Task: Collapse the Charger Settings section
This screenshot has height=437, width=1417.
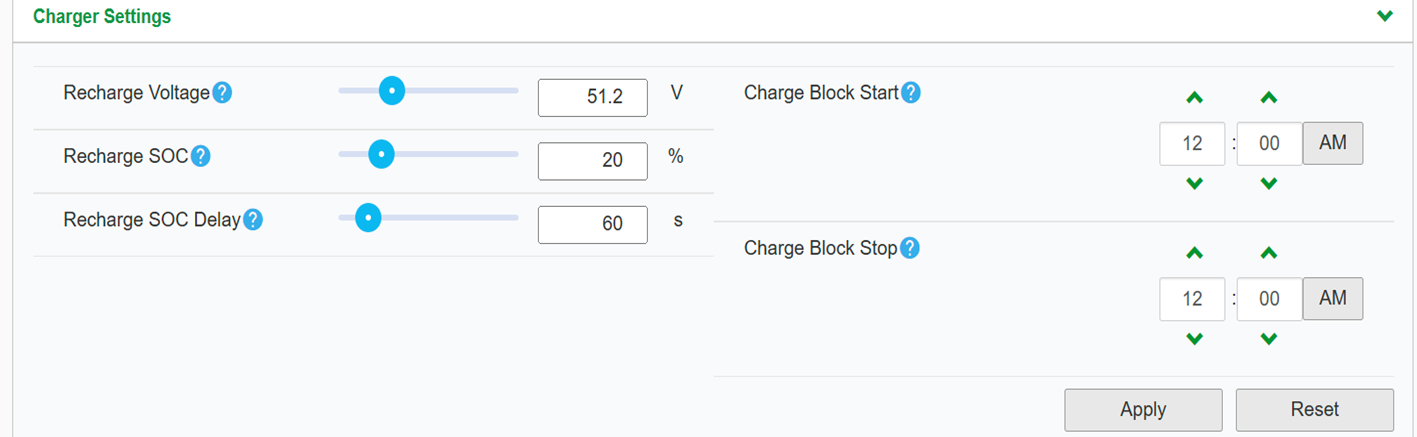Action: tap(1385, 16)
